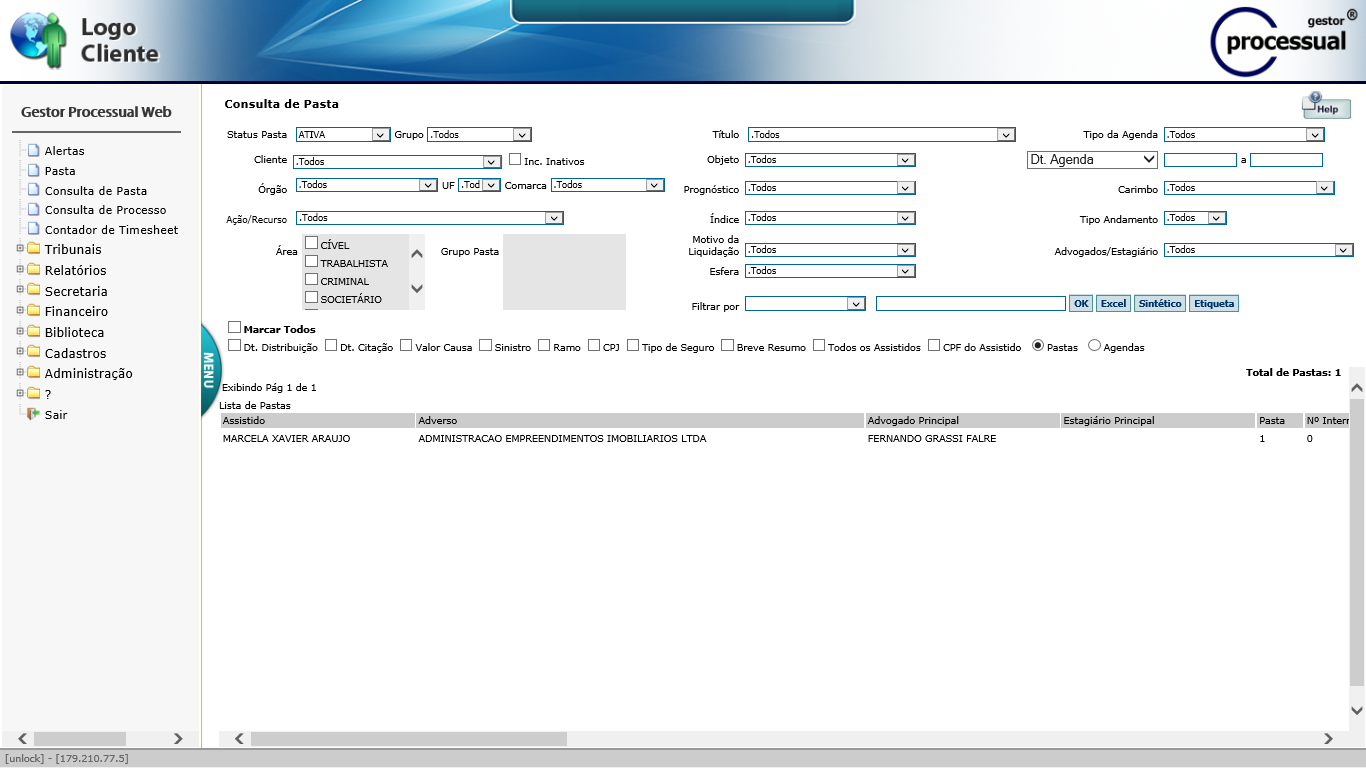
Task: Open the Cliente dropdown
Action: [397, 161]
